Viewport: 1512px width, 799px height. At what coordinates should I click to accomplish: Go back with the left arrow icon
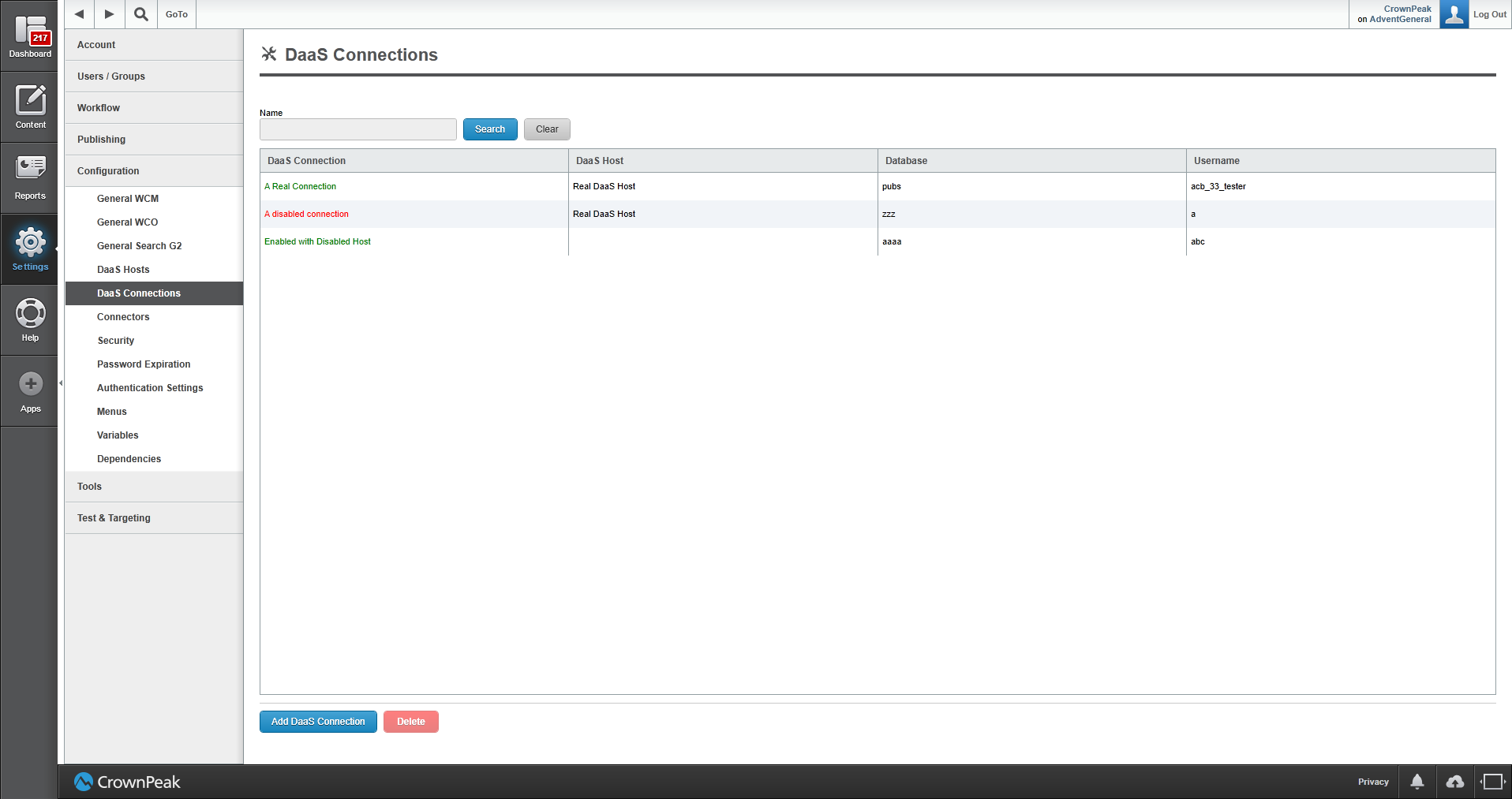(x=79, y=14)
